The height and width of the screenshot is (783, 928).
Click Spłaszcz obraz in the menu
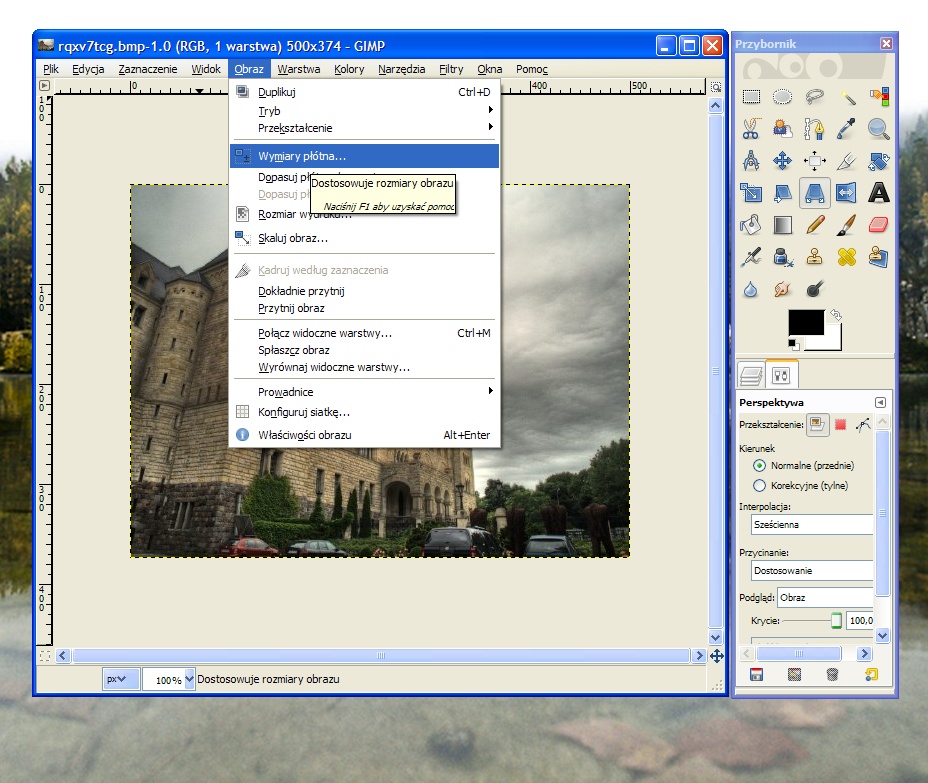[x=293, y=350]
